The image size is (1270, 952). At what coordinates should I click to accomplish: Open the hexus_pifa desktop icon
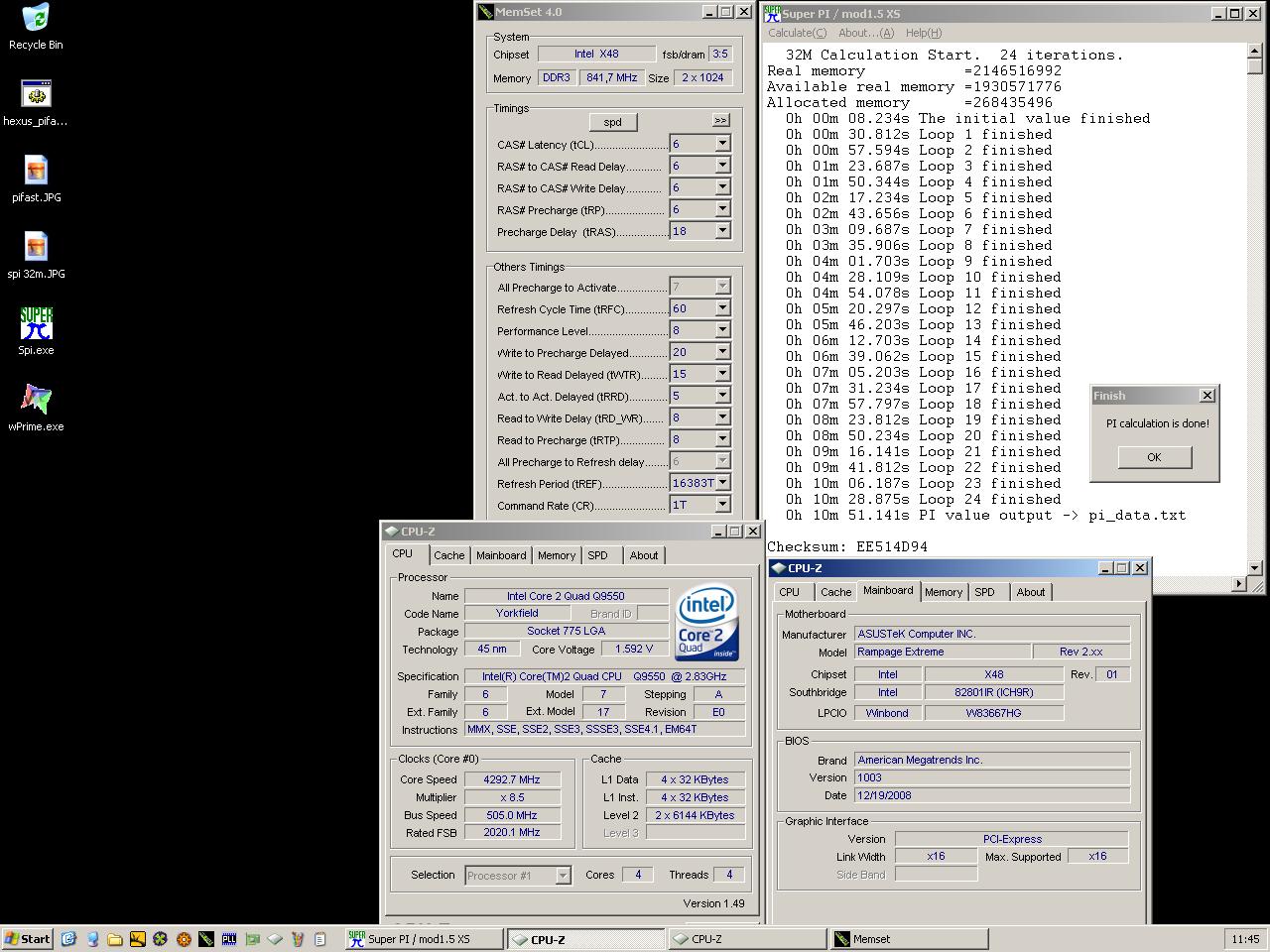click(x=36, y=103)
